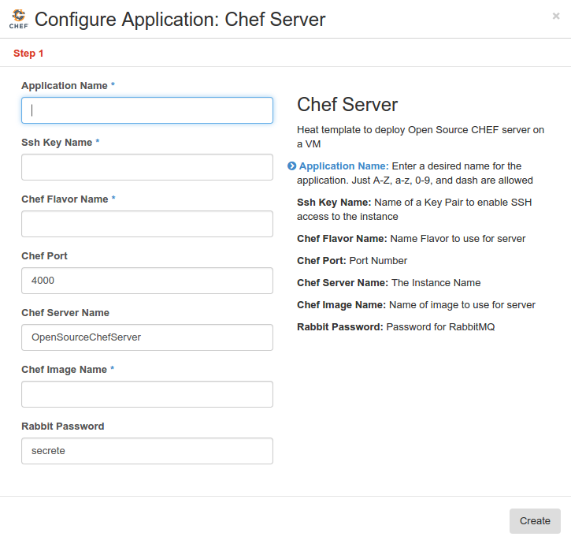This screenshot has height=559, width=582.
Task: Click the Chef Image Name input field
Action: pos(147,394)
